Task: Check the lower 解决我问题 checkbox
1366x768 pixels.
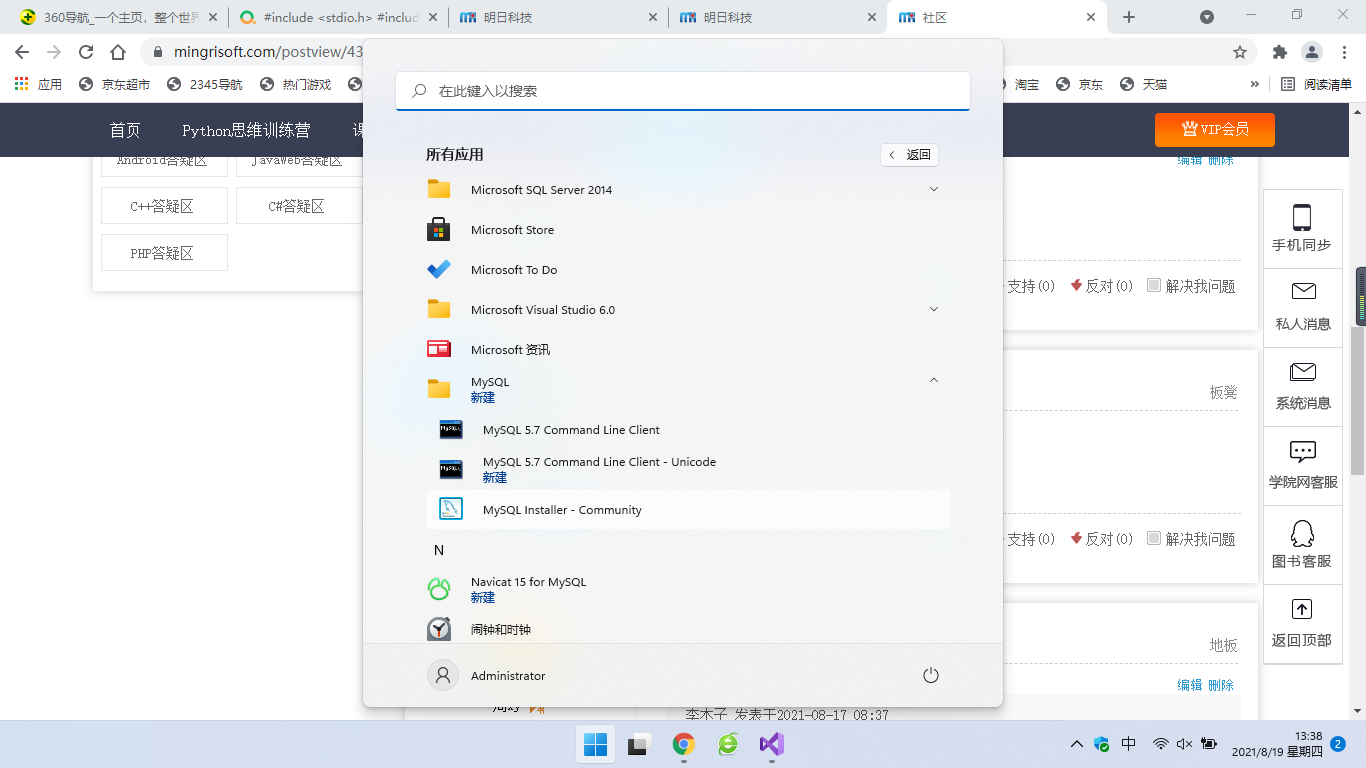Action: click(1154, 538)
